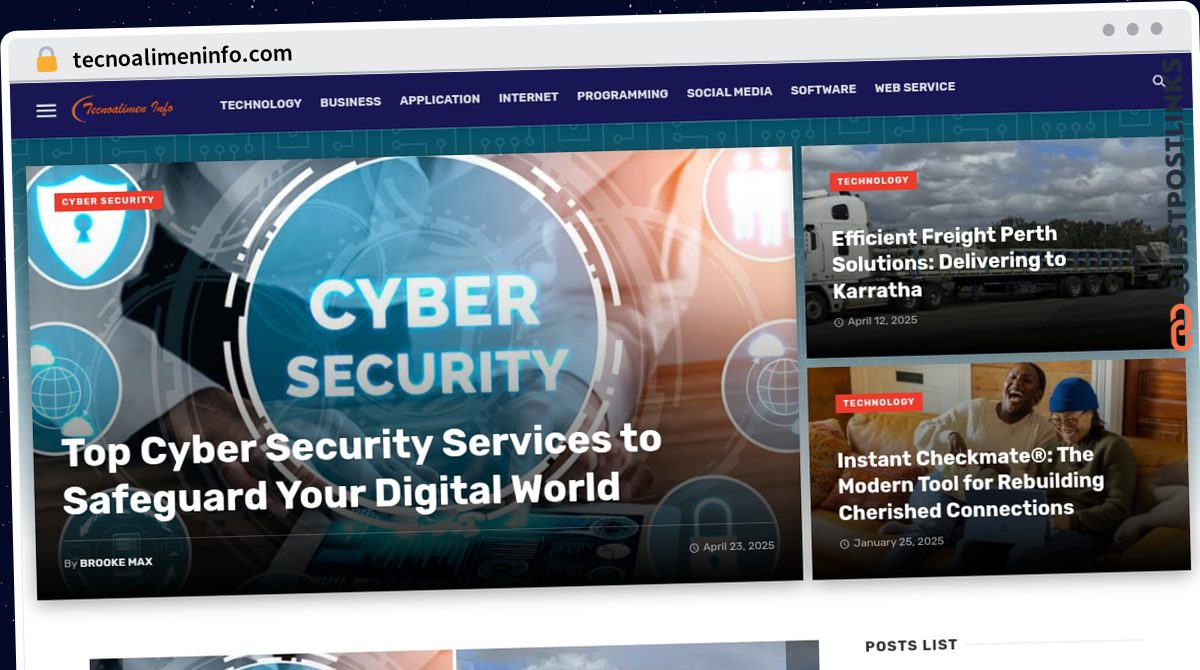Go to the Application section
Image resolution: width=1200 pixels, height=670 pixels.
tap(440, 100)
